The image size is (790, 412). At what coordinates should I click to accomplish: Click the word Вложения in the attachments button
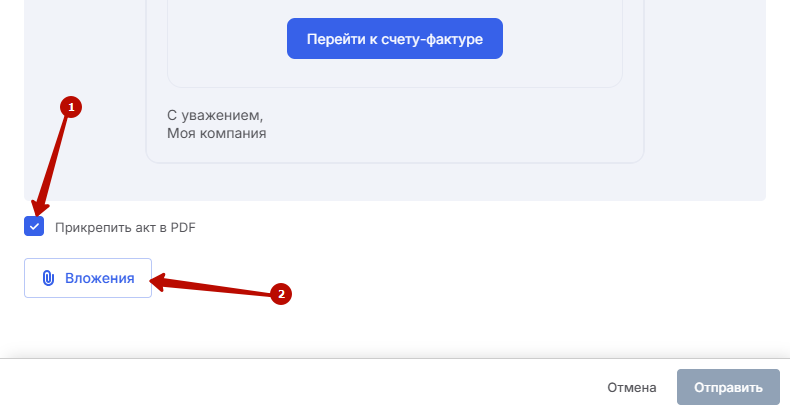(x=99, y=279)
